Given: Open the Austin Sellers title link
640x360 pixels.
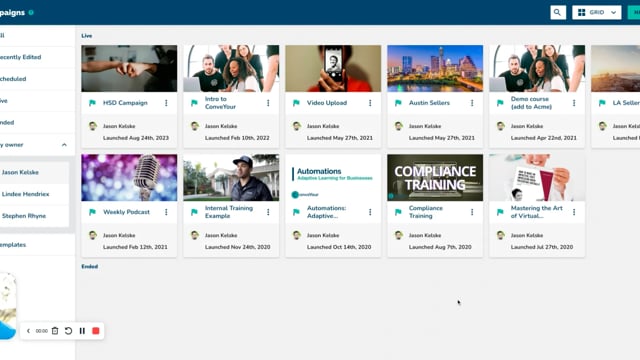Looking at the screenshot, I should point(429,103).
